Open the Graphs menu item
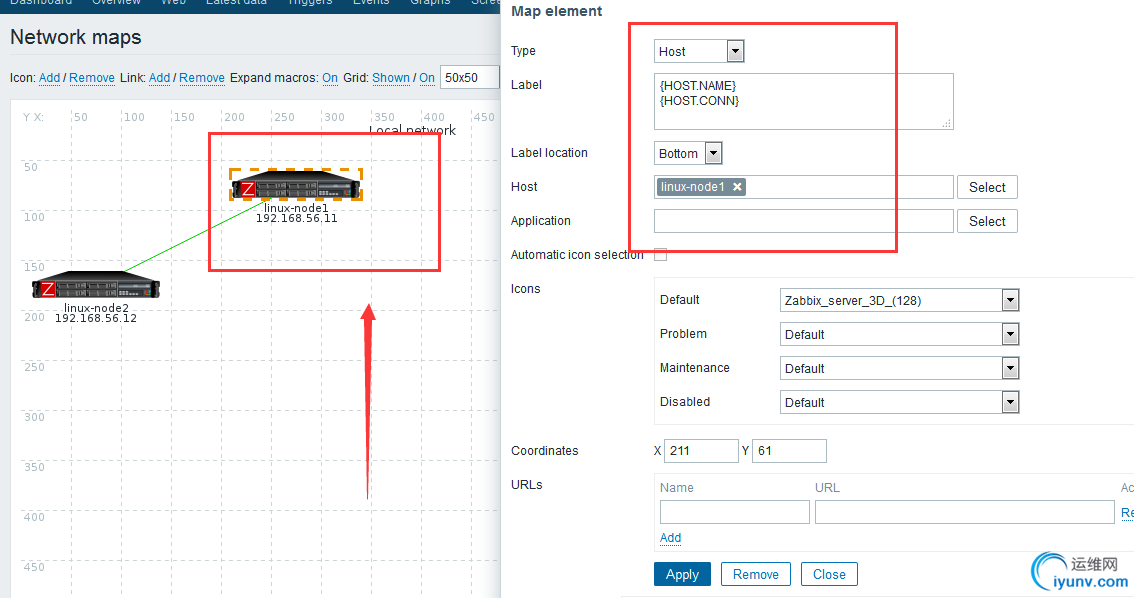The height and width of the screenshot is (598, 1134). 430,2
